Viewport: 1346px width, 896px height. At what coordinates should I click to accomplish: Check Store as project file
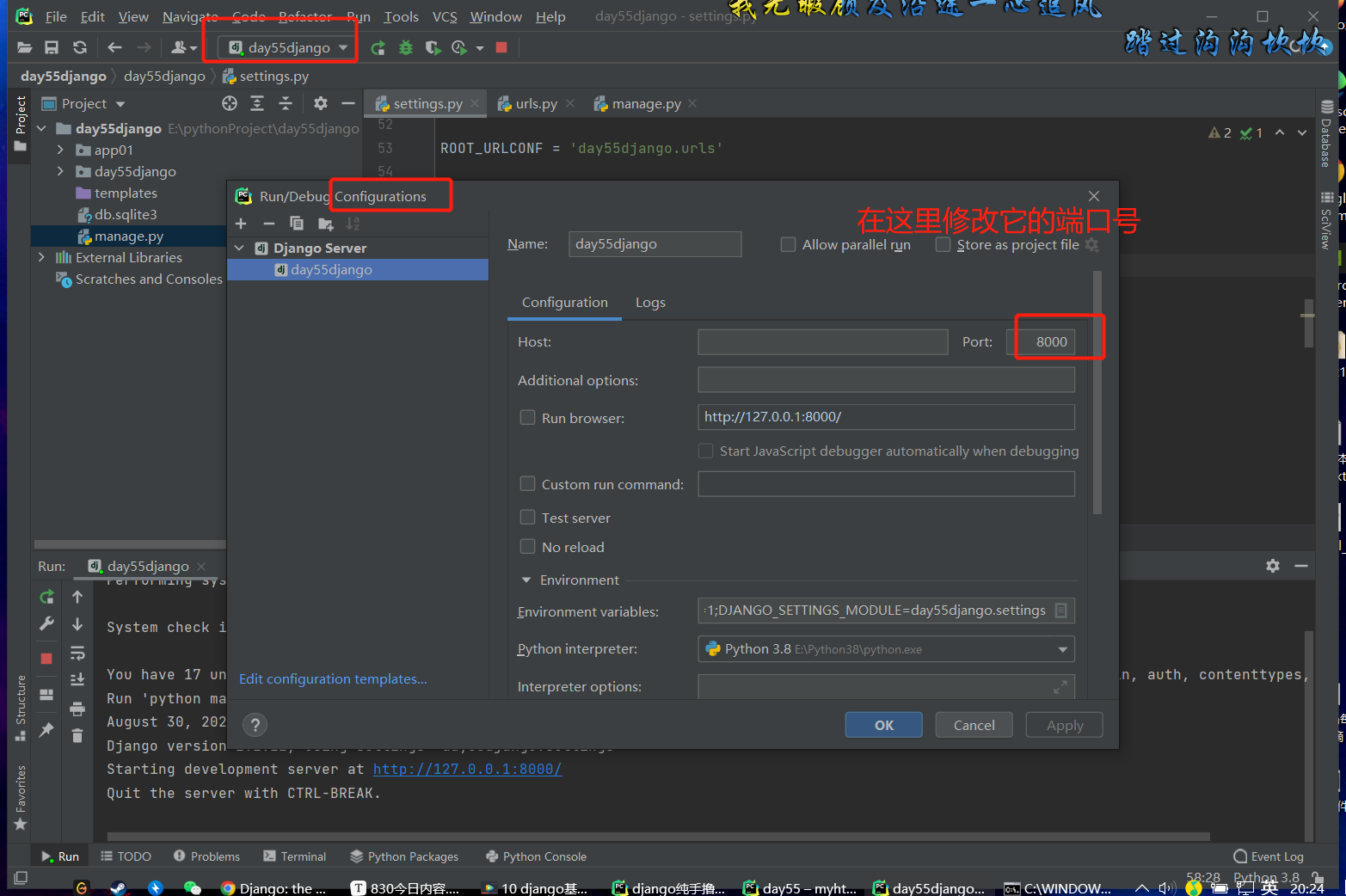[x=943, y=245]
